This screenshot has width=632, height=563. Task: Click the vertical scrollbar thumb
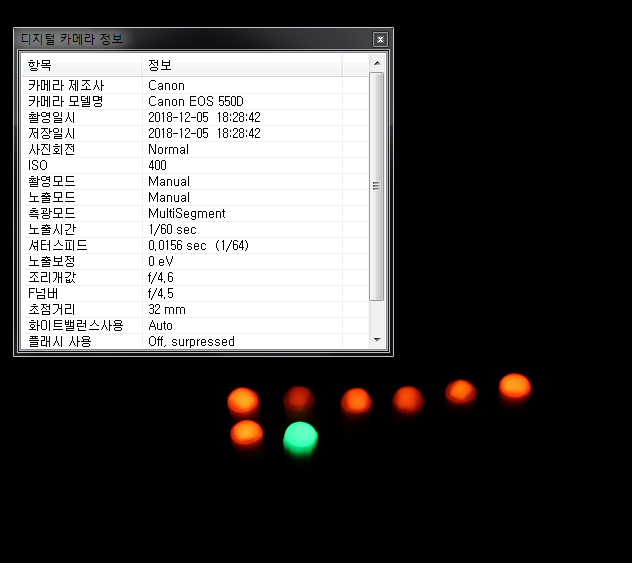tap(376, 186)
